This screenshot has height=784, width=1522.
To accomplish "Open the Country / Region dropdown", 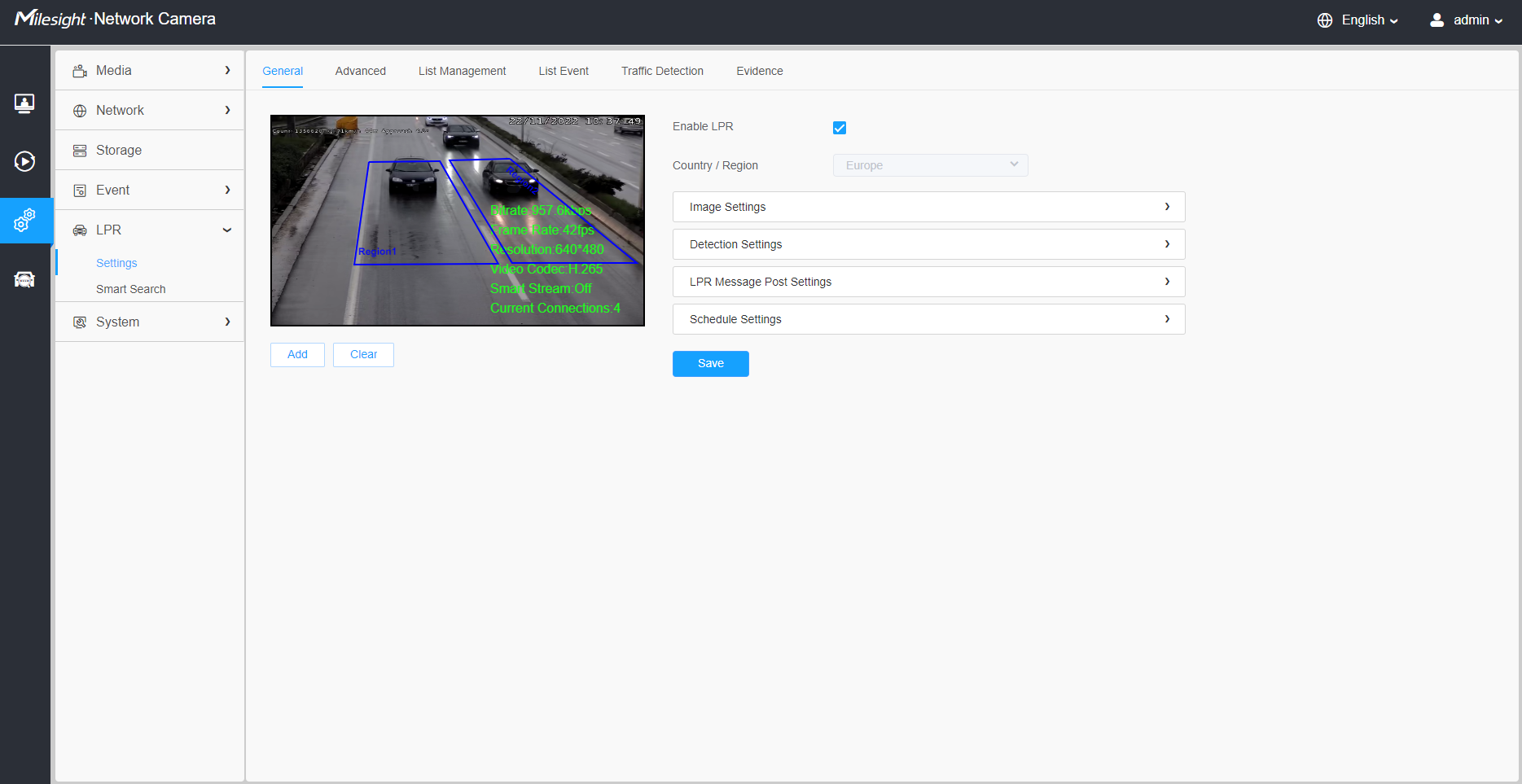I will 931,165.
